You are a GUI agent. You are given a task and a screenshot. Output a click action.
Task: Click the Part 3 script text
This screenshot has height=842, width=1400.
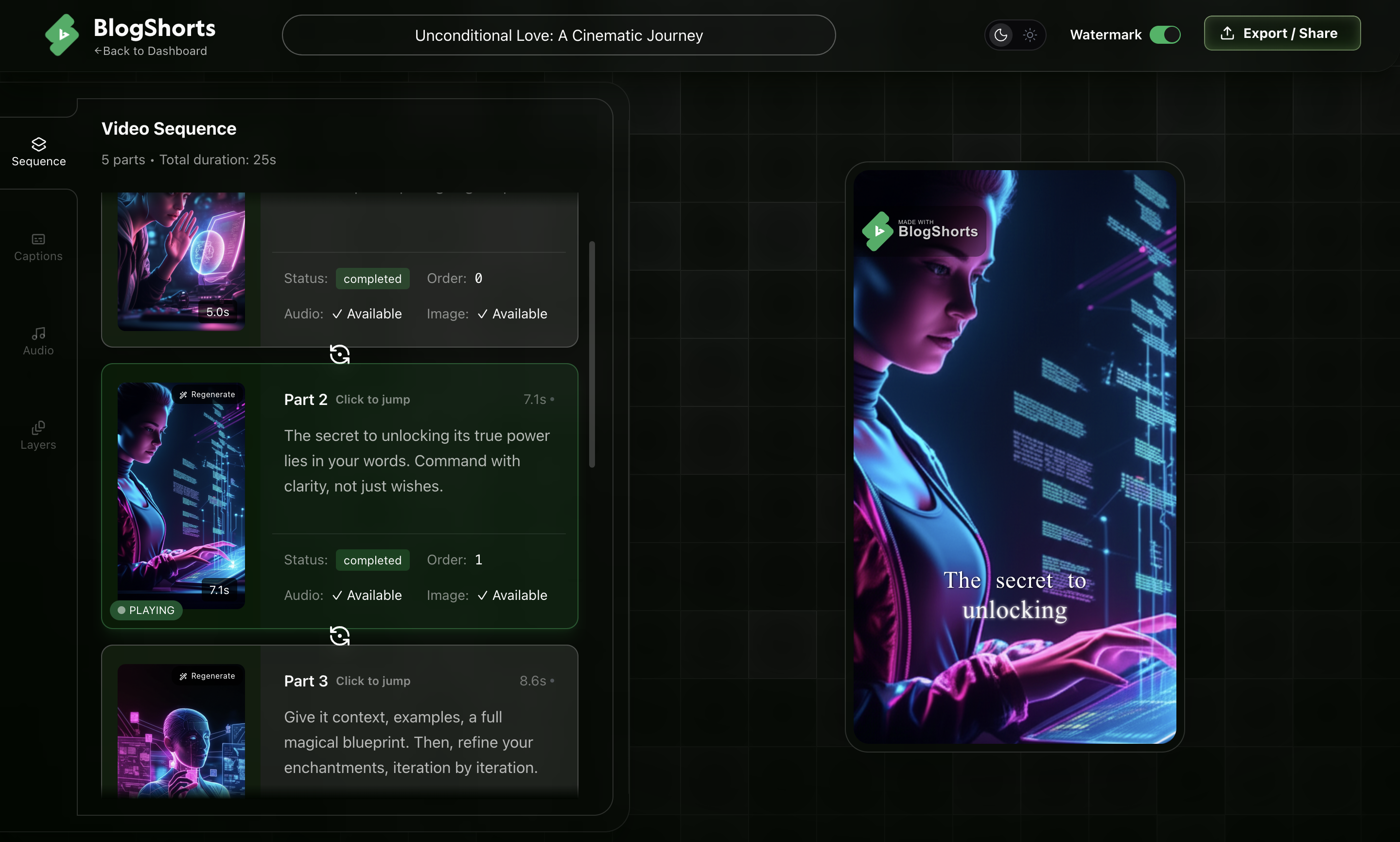[411, 742]
